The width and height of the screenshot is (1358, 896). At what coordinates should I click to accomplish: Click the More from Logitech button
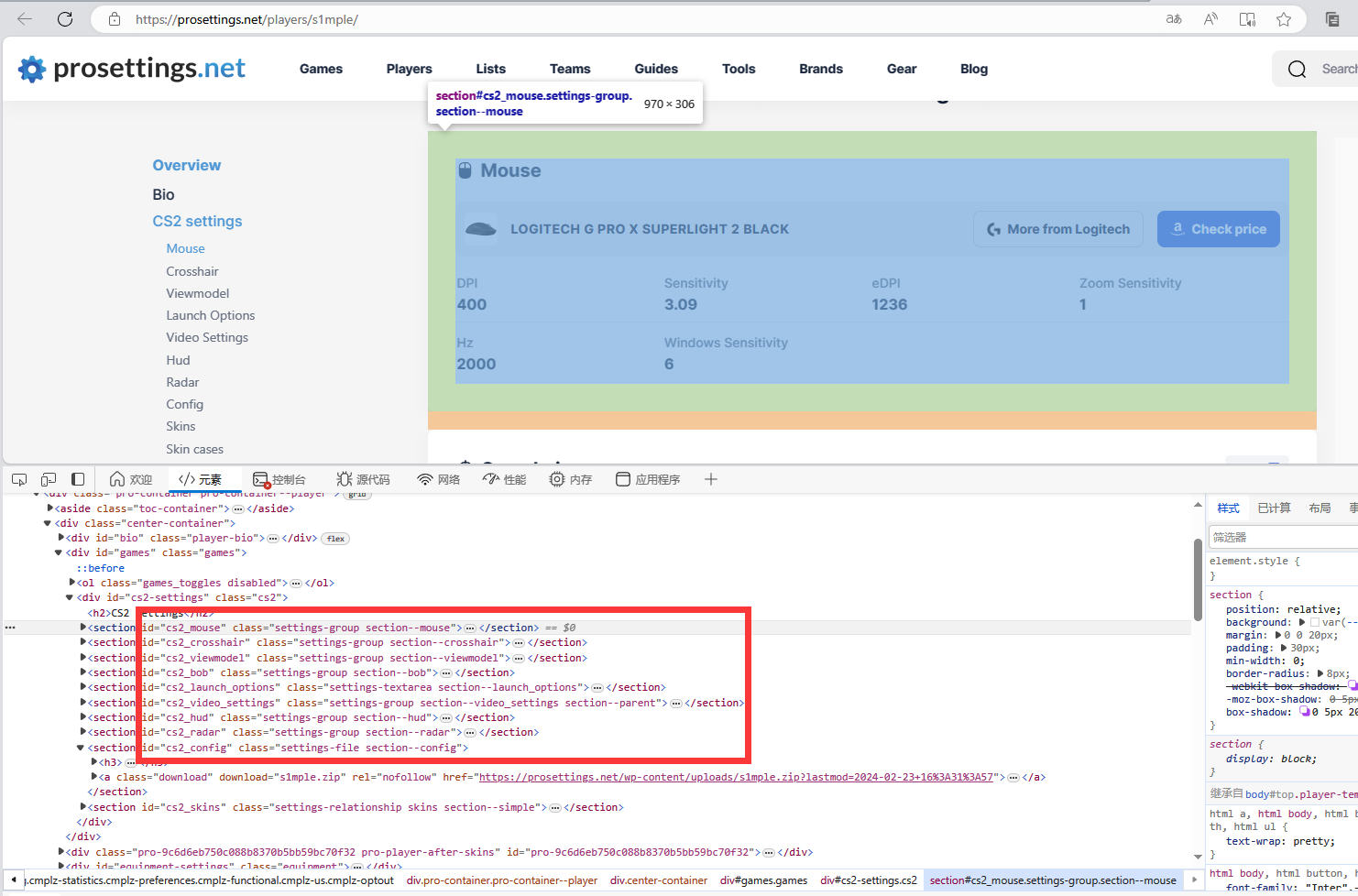(1058, 229)
